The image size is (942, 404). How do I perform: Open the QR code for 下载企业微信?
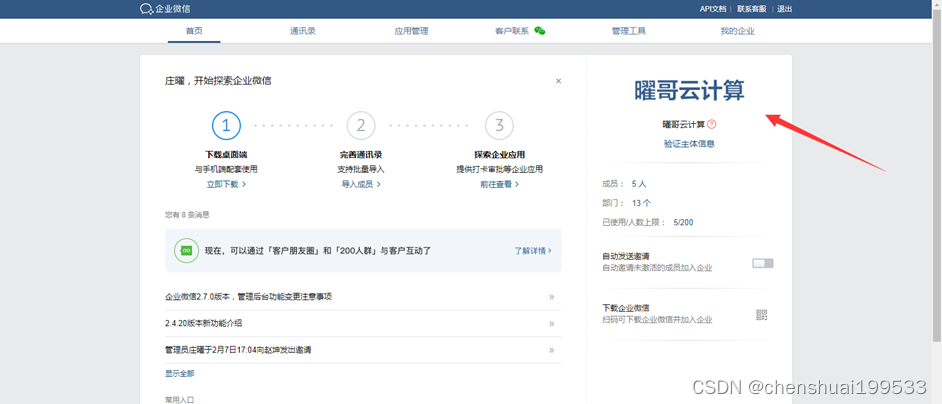pyautogui.click(x=762, y=314)
